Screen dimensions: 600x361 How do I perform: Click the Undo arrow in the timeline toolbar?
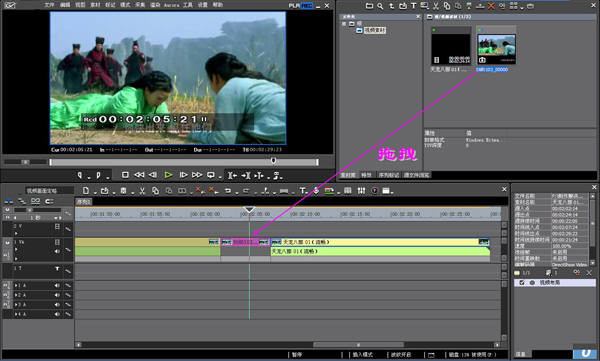point(228,191)
